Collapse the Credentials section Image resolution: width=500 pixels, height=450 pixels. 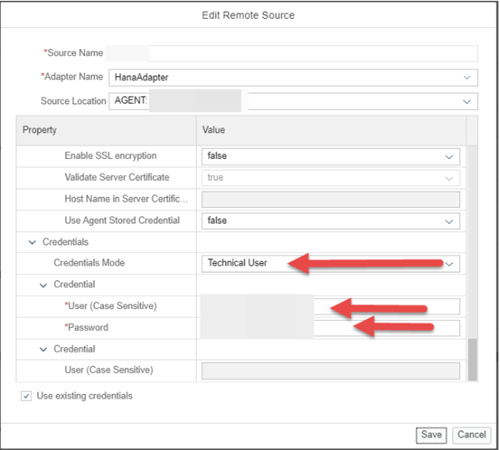[x=32, y=242]
